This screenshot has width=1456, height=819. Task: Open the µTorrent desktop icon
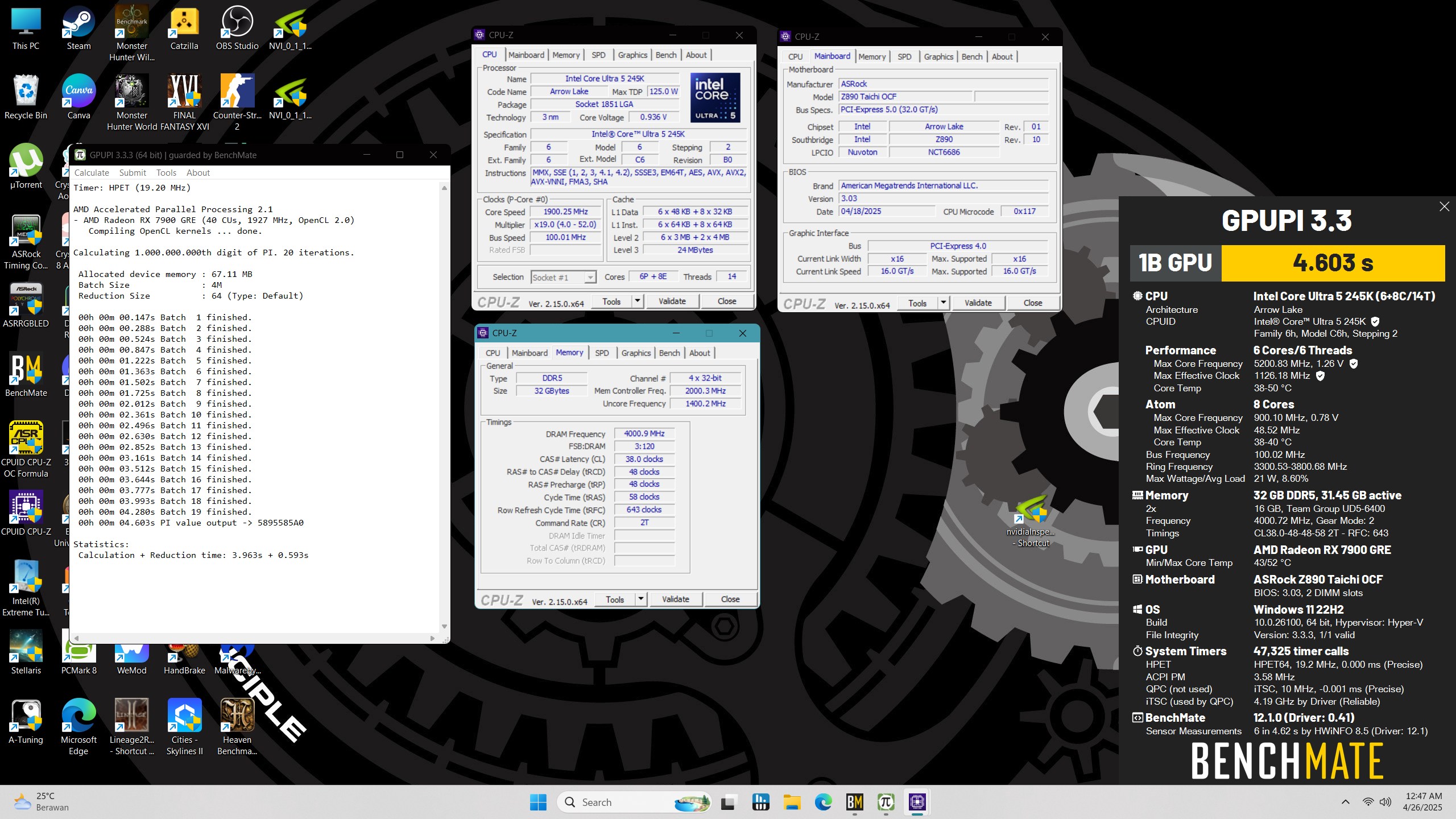click(x=26, y=167)
